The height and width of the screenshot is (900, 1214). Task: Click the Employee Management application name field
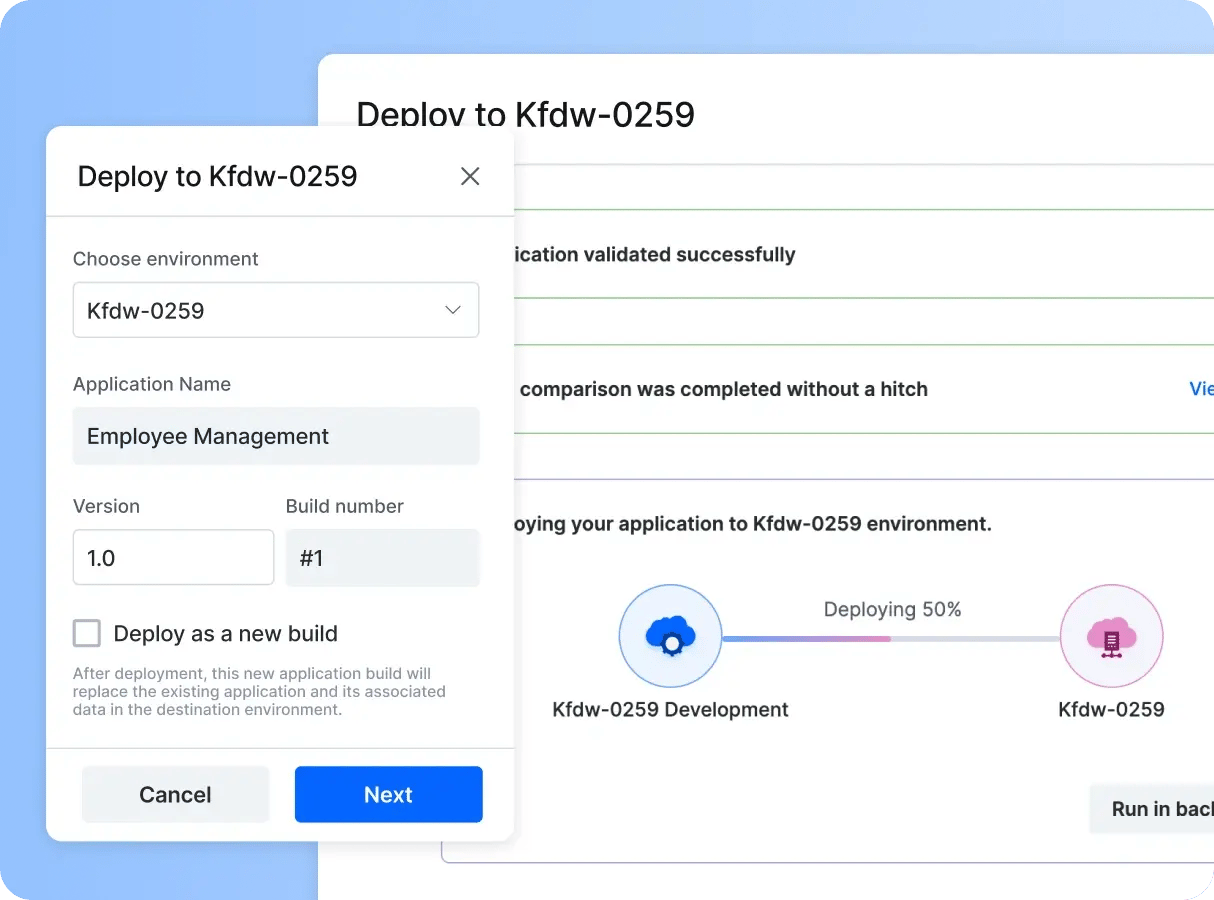[275, 436]
